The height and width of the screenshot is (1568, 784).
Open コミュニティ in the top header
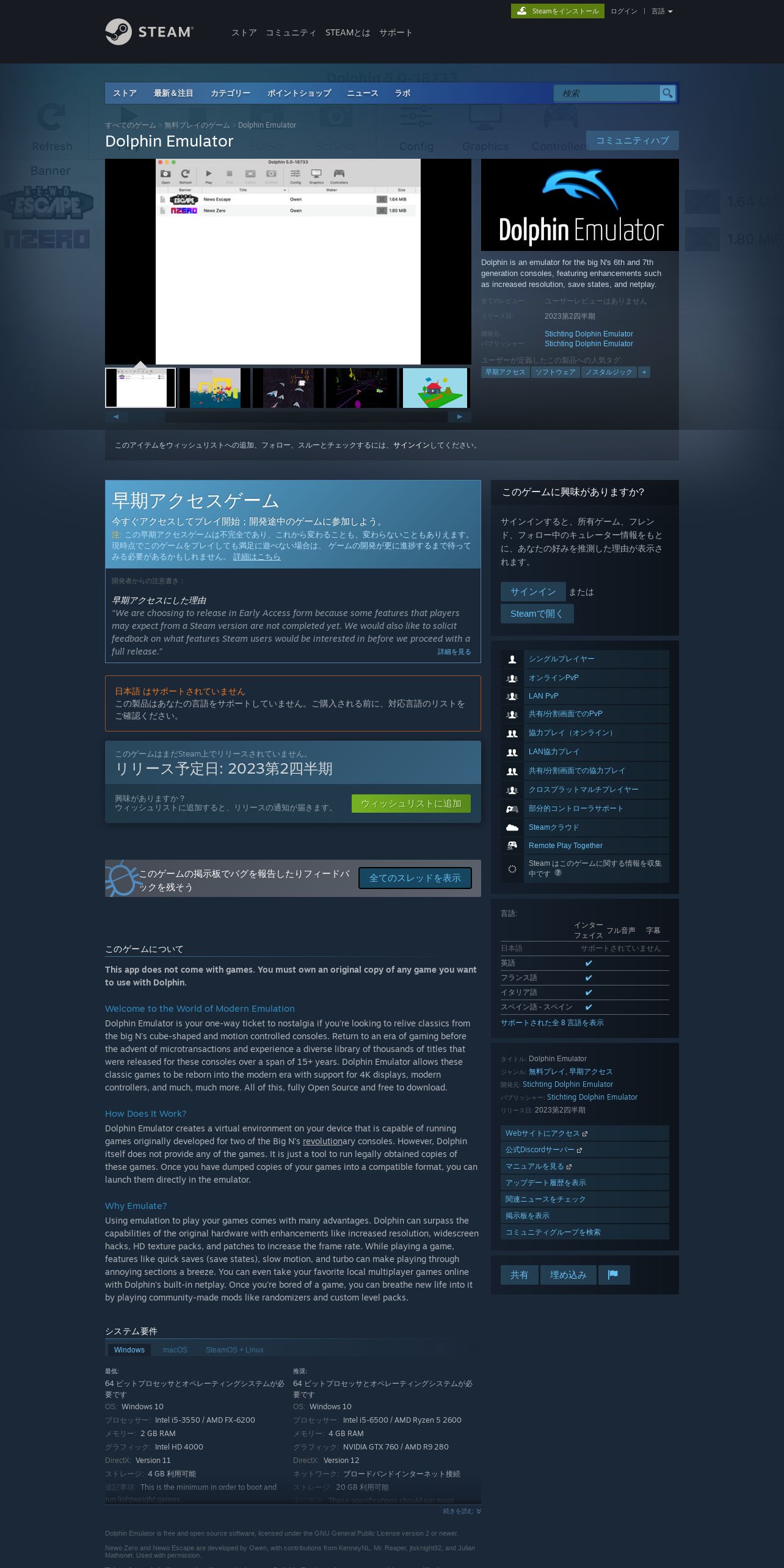coord(291,32)
